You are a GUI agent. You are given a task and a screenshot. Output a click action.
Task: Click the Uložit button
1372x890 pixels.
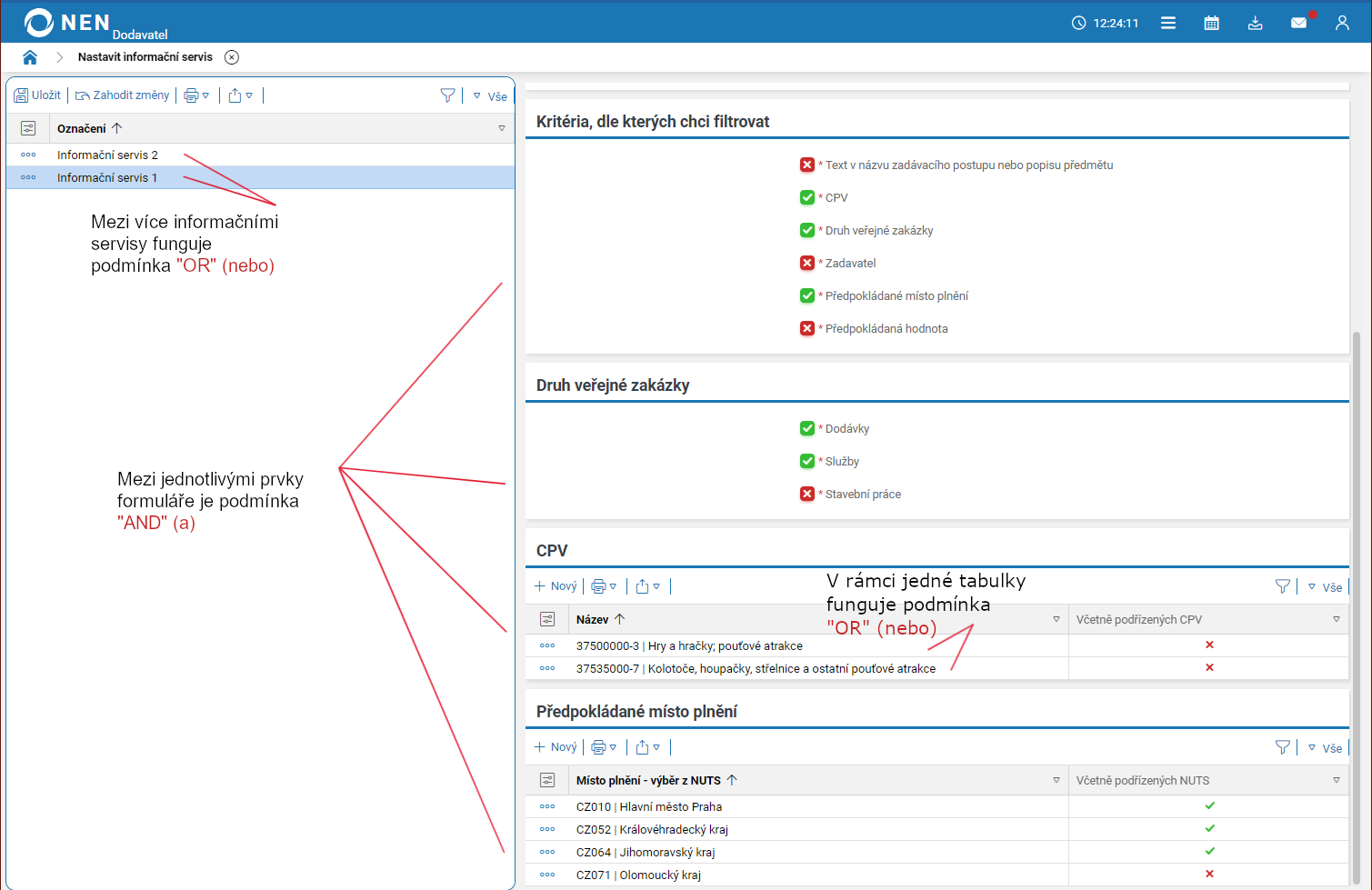(37, 95)
